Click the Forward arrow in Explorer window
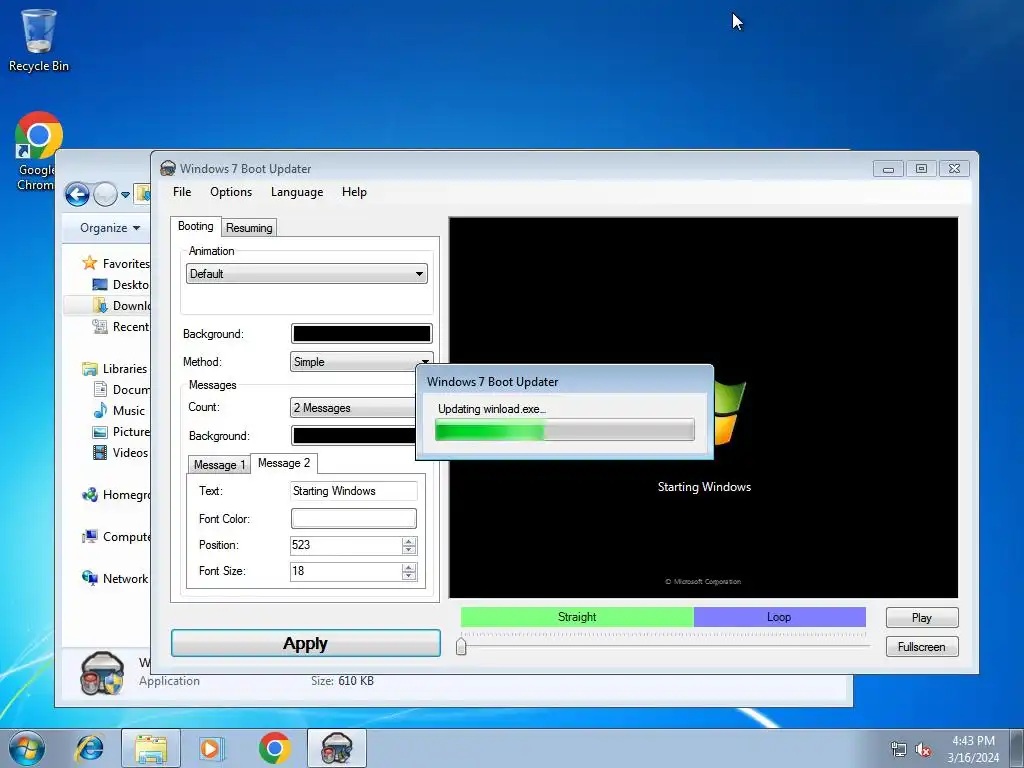Image resolution: width=1024 pixels, height=768 pixels. tap(104, 194)
